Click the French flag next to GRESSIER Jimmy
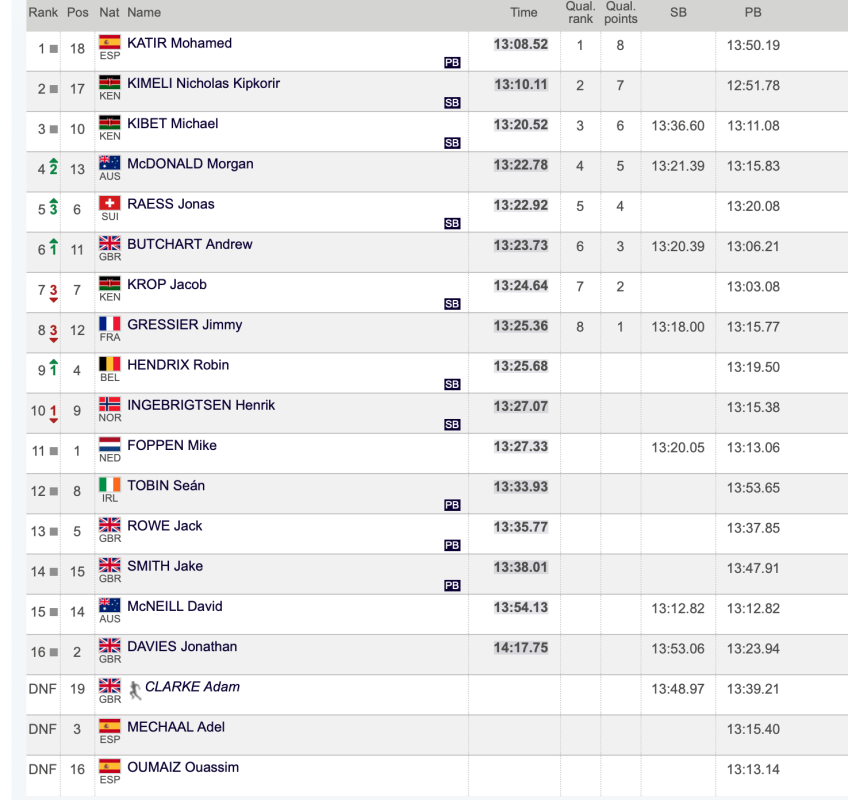The image size is (848, 800). pyautogui.click(x=110, y=324)
